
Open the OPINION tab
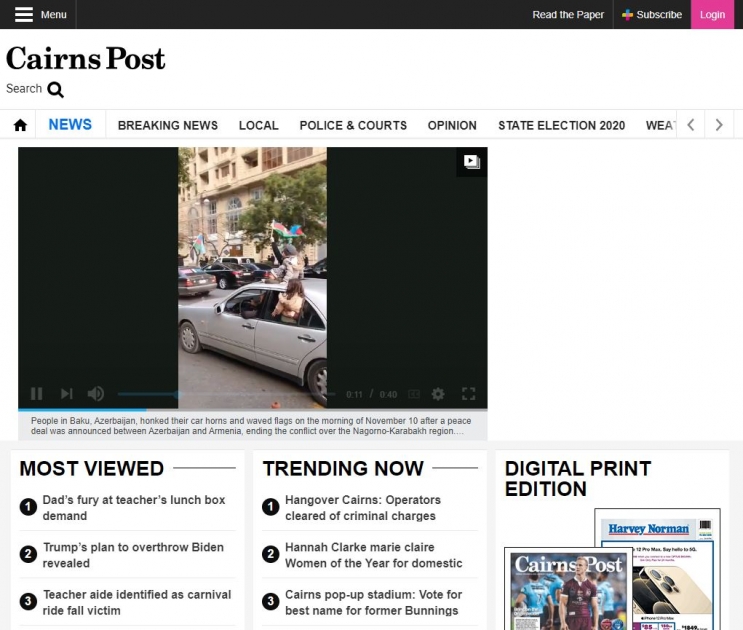[x=452, y=126]
